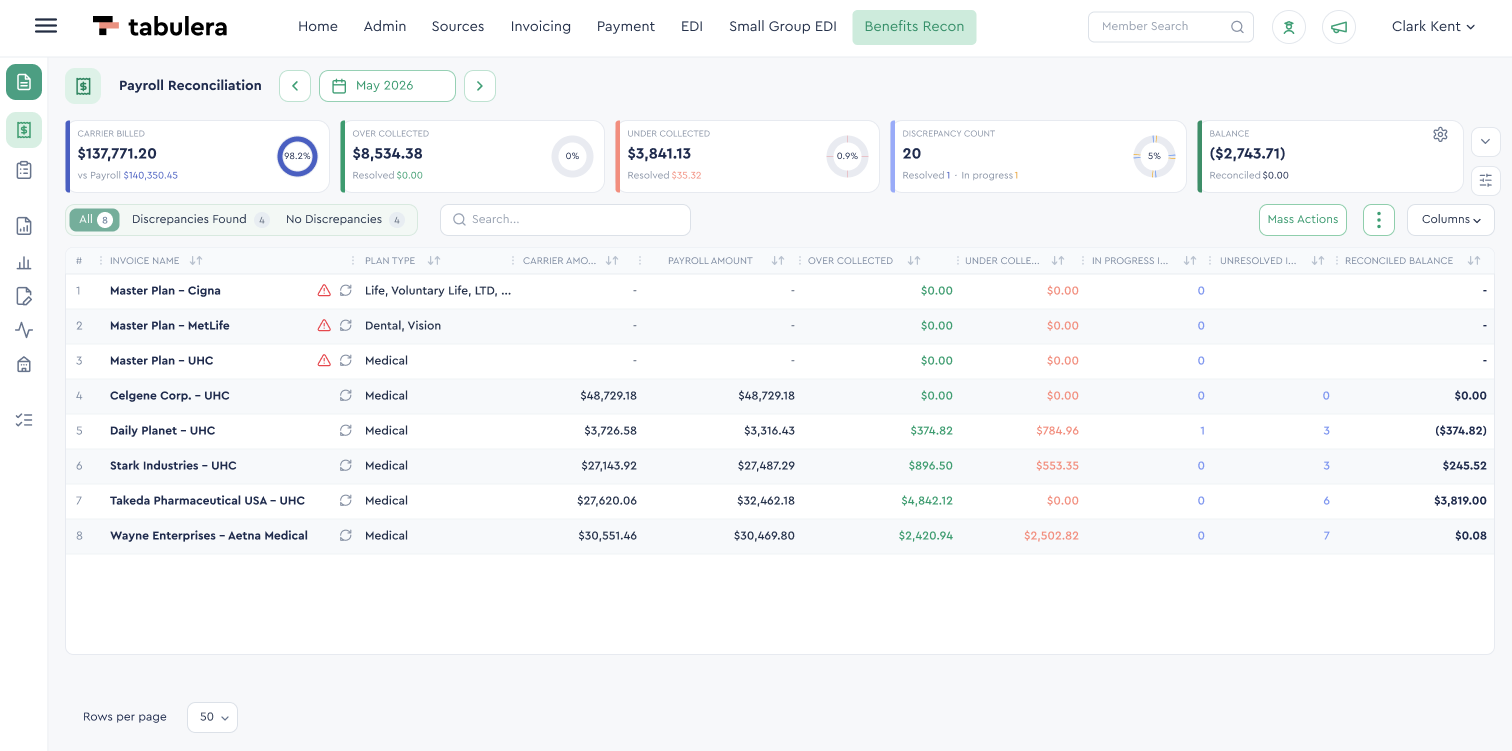The width and height of the screenshot is (1512, 751).
Task: Open the hamburger navigation menu
Action: coord(46,26)
